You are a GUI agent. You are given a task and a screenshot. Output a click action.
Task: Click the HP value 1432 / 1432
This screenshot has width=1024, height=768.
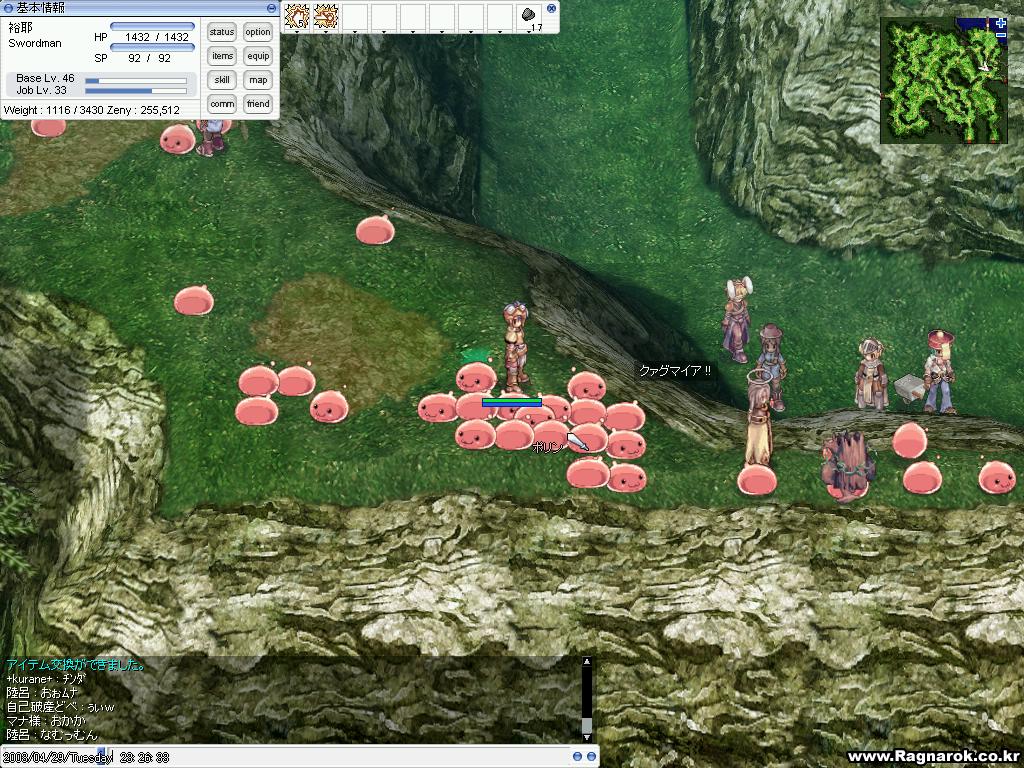pyautogui.click(x=157, y=37)
